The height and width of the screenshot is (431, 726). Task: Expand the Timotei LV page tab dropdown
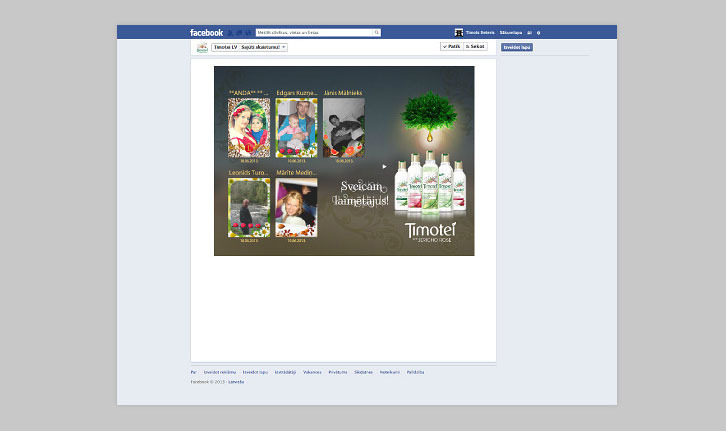[249, 47]
